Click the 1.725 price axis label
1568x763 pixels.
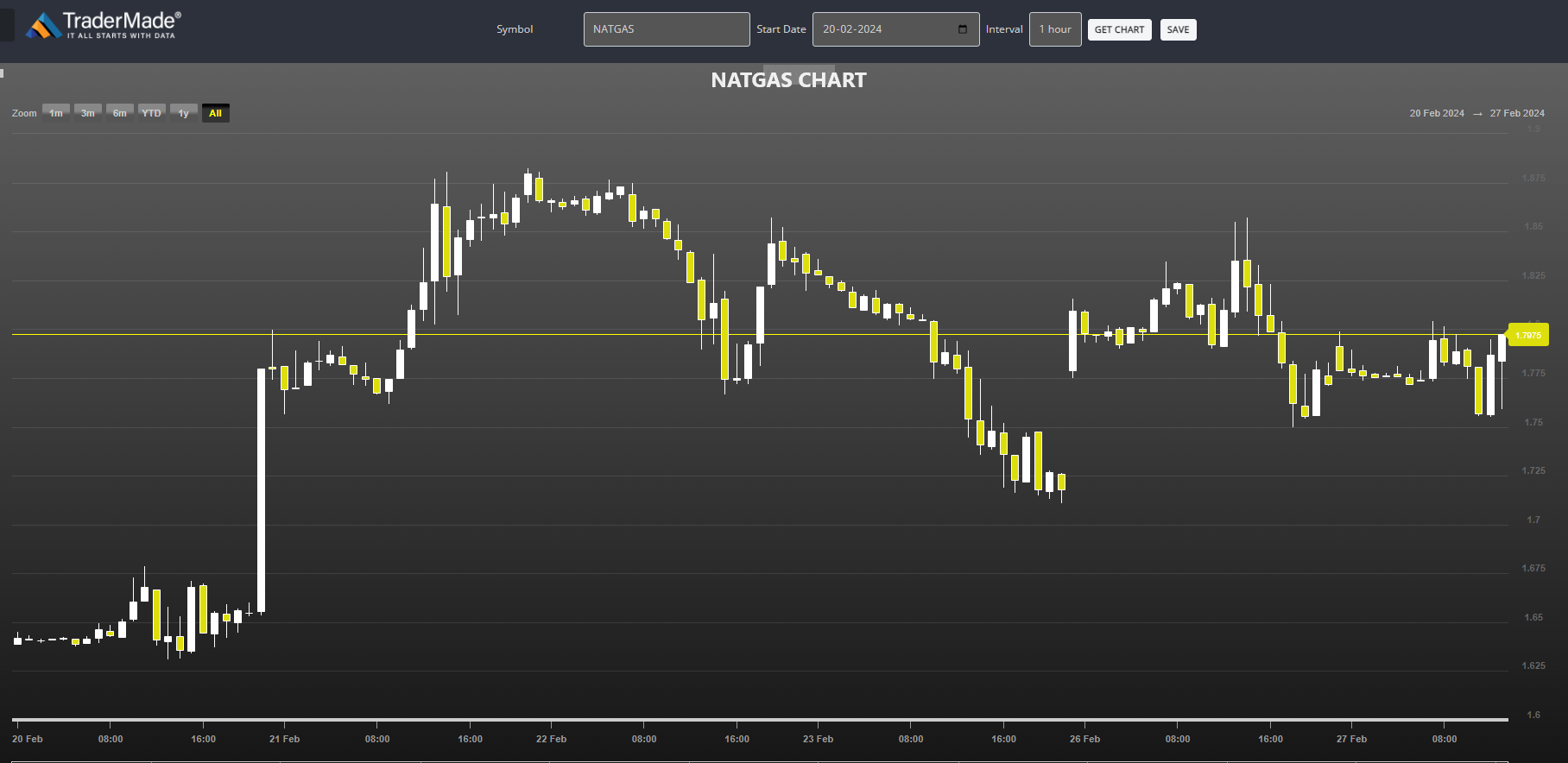pyautogui.click(x=1533, y=470)
